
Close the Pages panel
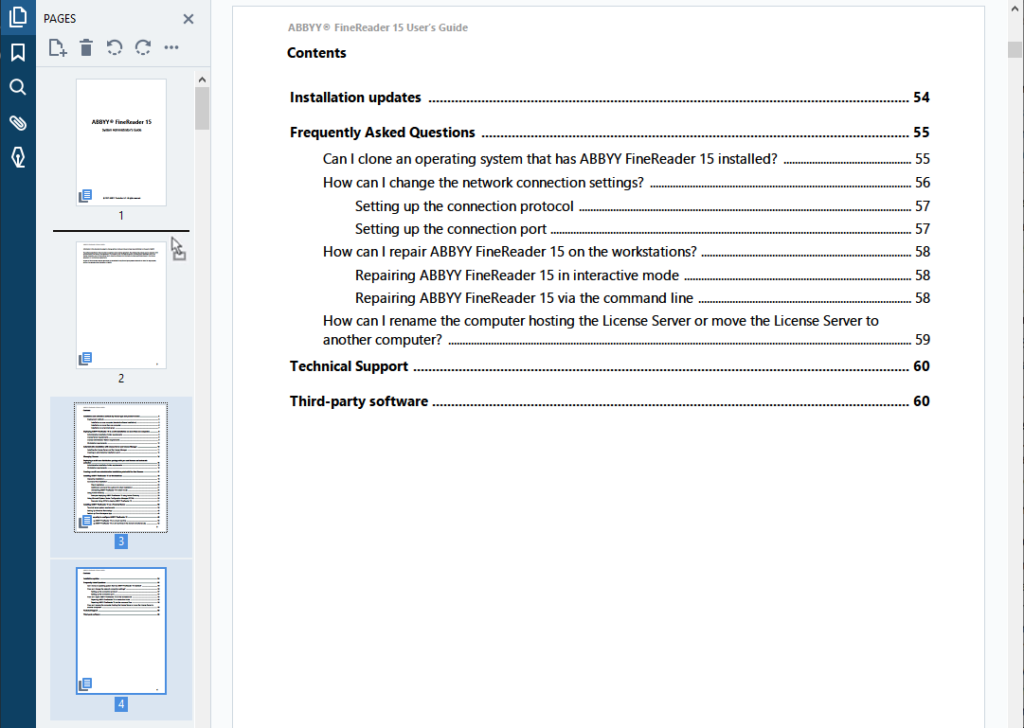(x=188, y=19)
